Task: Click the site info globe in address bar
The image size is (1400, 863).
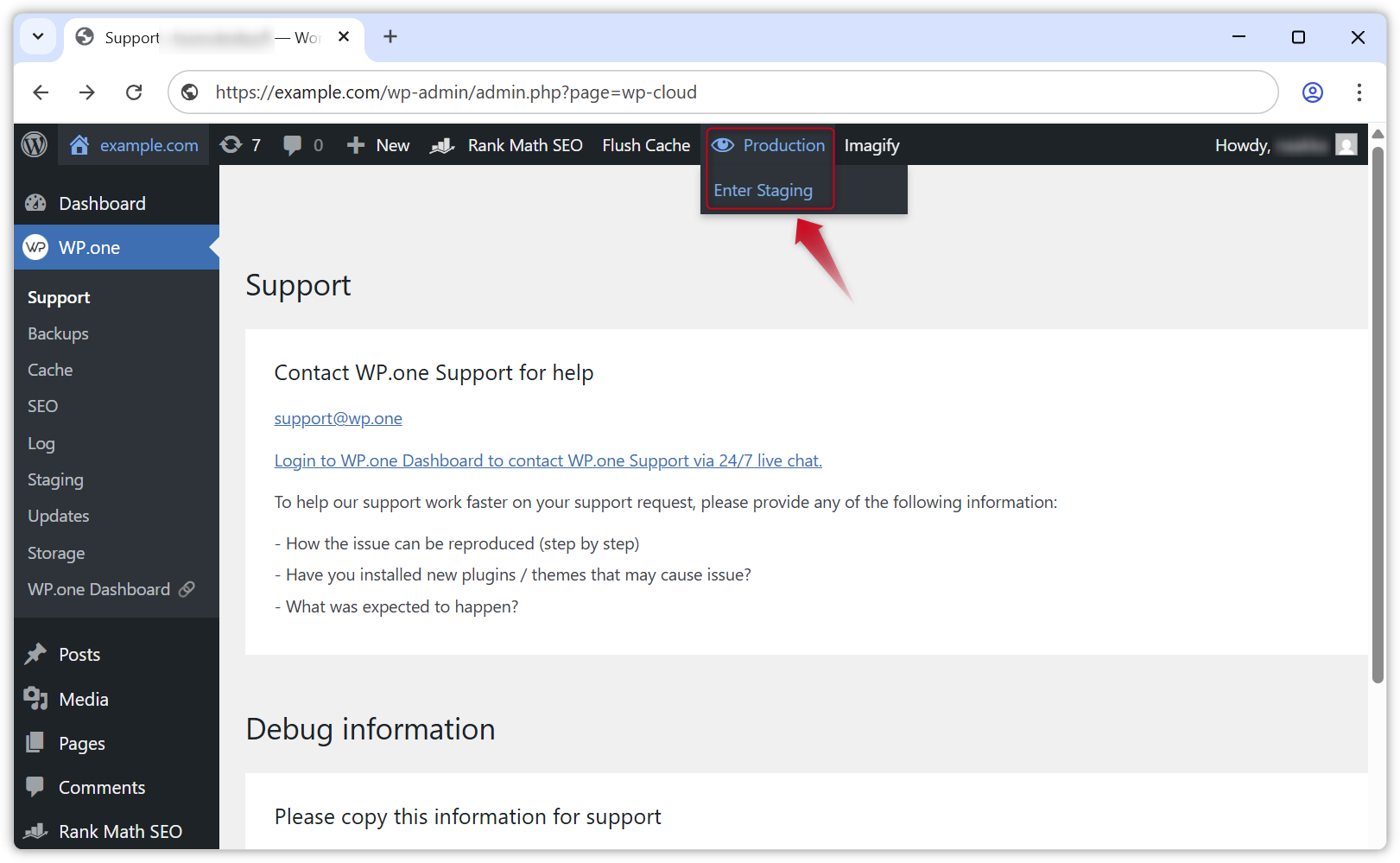Action: point(190,92)
